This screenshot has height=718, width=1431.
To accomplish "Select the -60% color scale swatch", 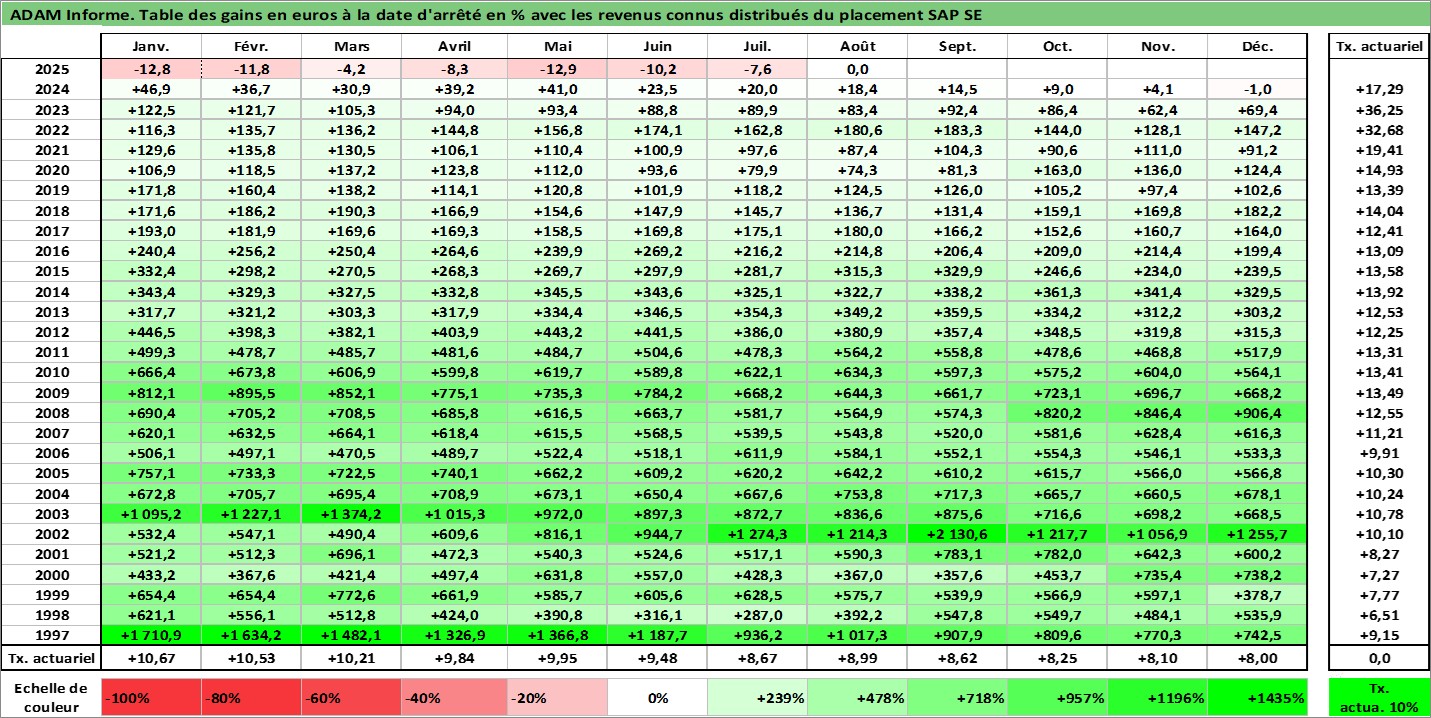I will click(352, 698).
